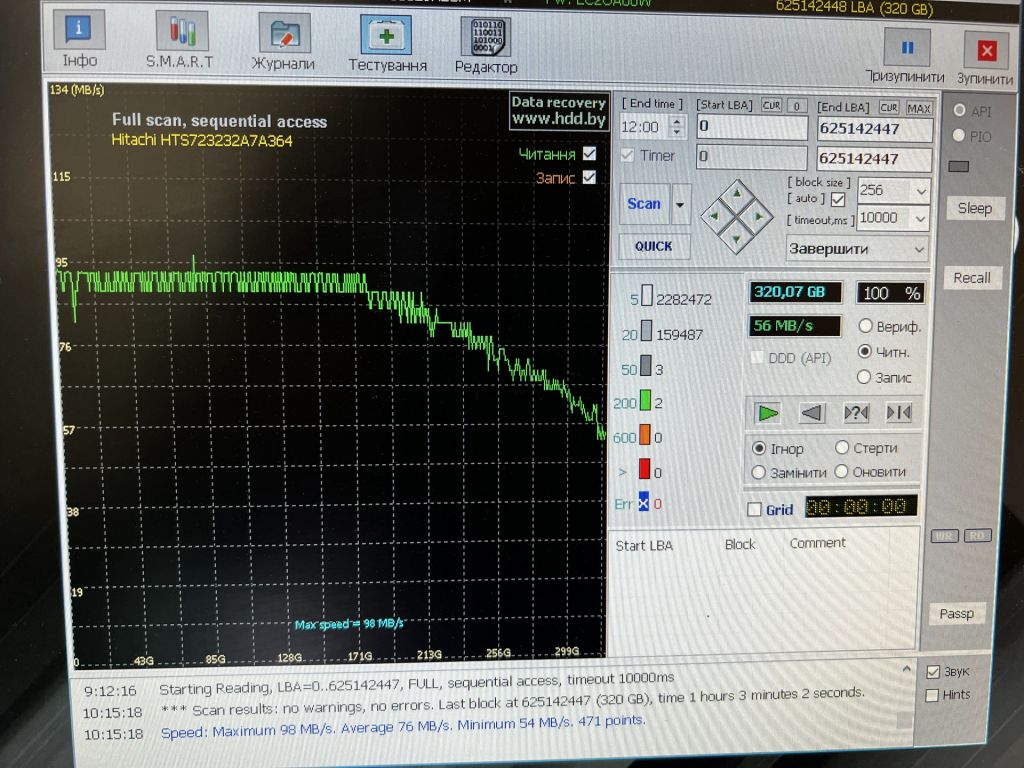Open the Інфо drive info panel
The width and height of the screenshot is (1024, 768).
point(80,39)
